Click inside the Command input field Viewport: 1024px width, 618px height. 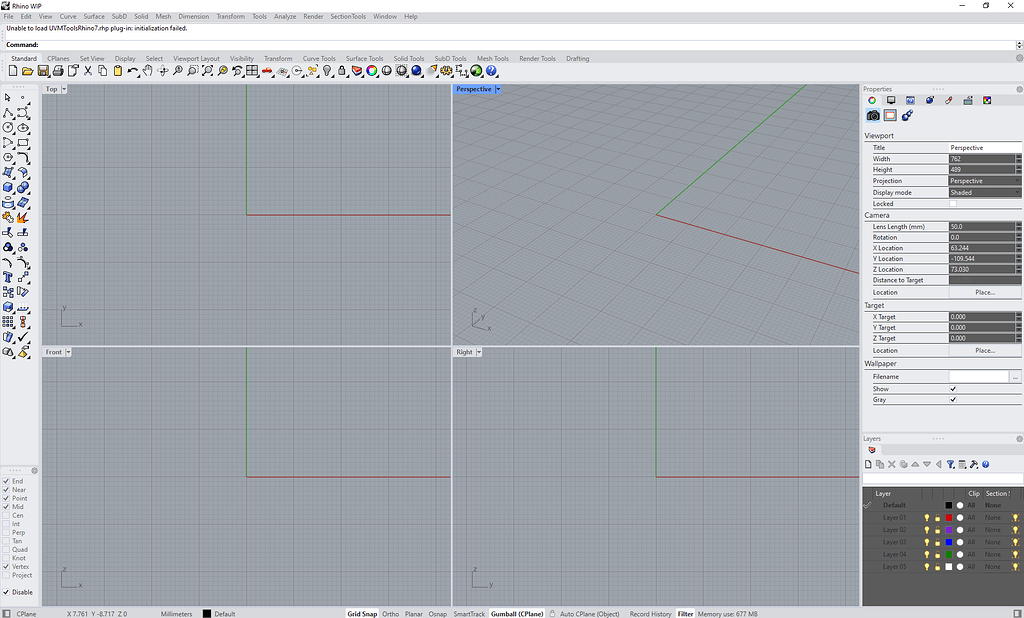click(300, 44)
